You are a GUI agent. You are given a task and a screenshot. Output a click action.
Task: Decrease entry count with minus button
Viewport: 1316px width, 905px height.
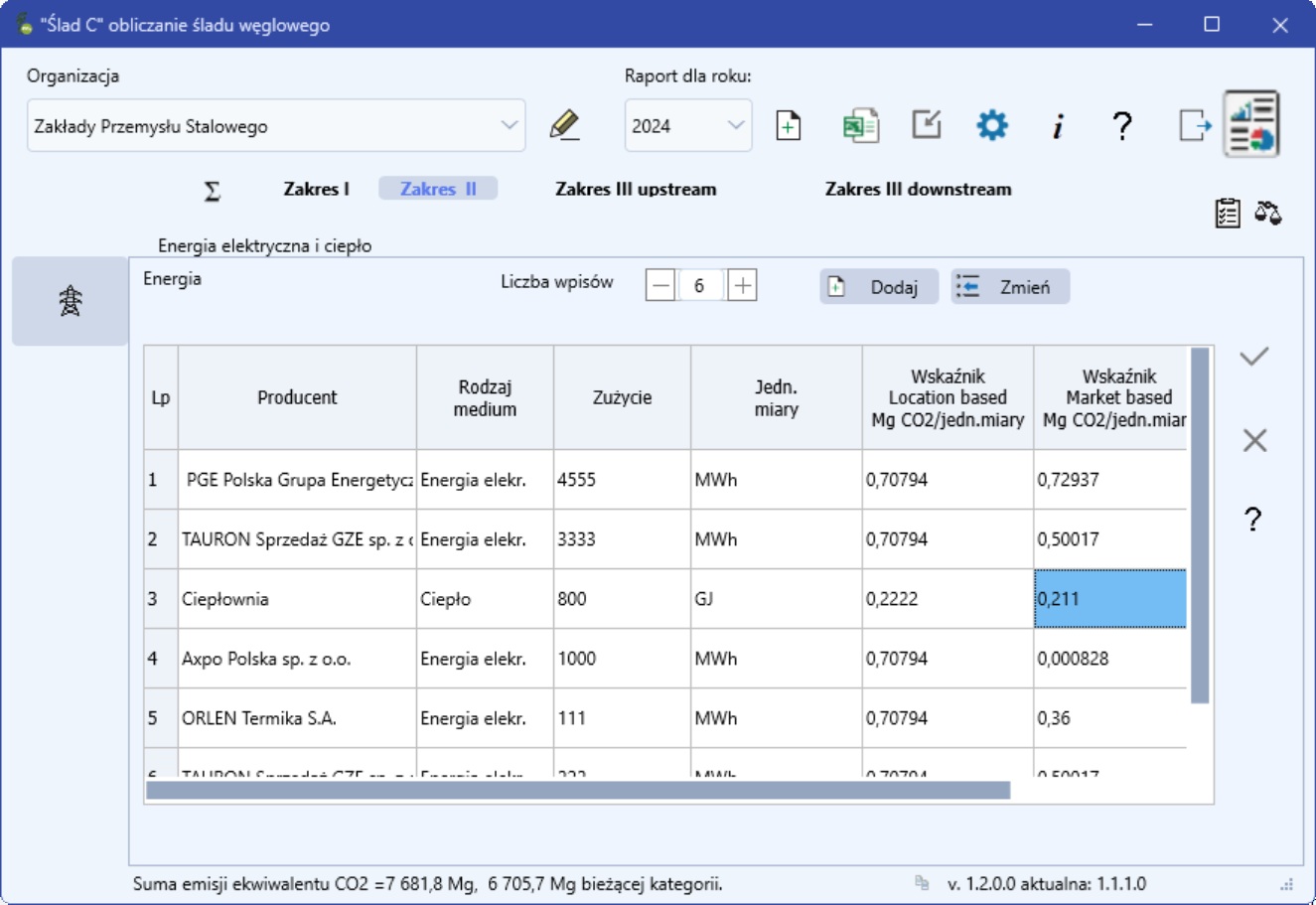coord(660,286)
